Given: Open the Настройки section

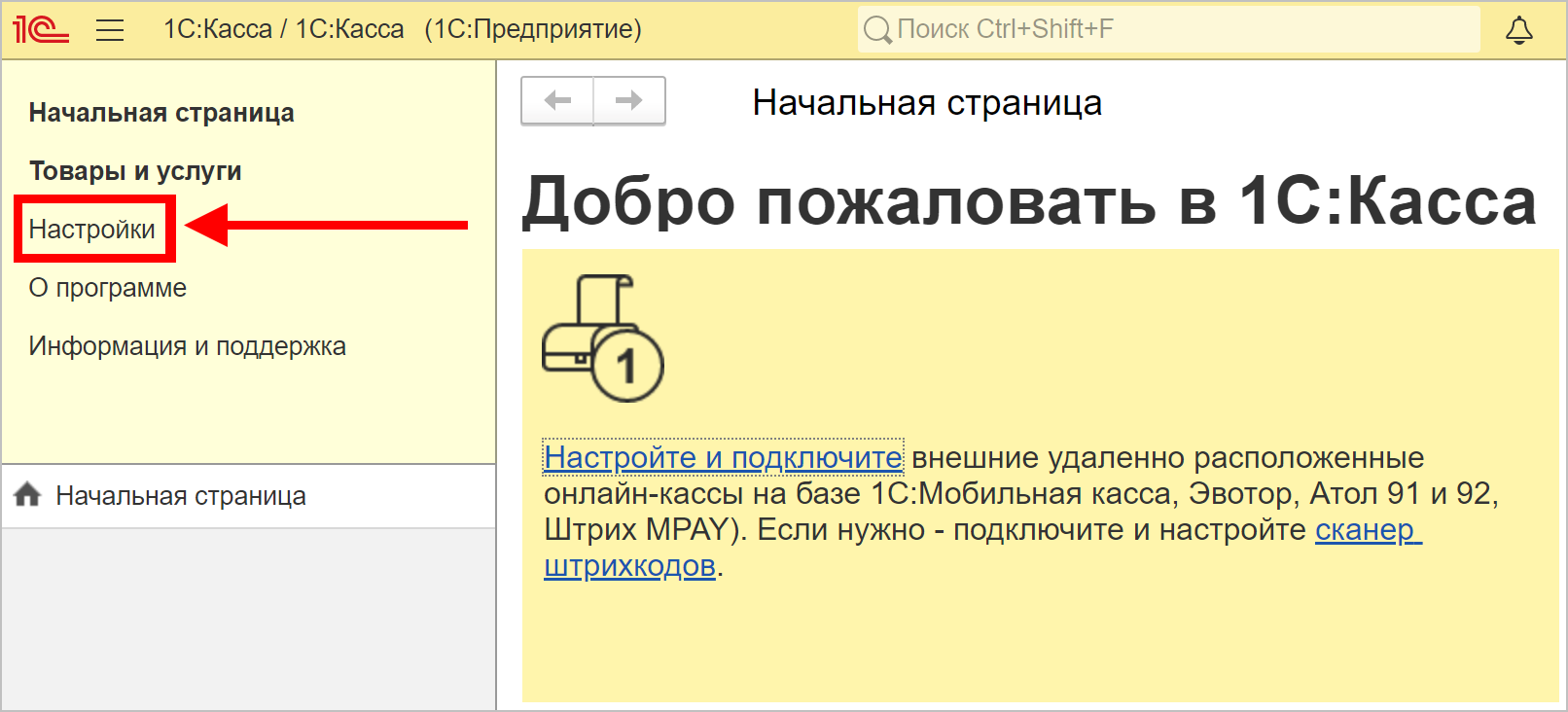Looking at the screenshot, I should (x=92, y=230).
